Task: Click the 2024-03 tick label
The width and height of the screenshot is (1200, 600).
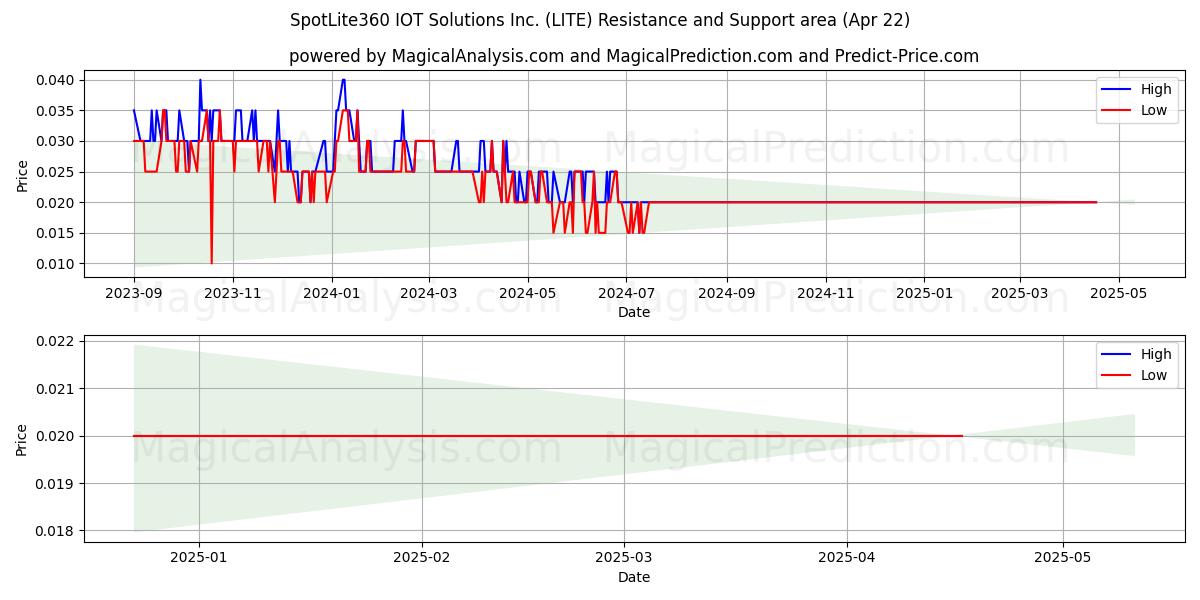Action: [429, 293]
